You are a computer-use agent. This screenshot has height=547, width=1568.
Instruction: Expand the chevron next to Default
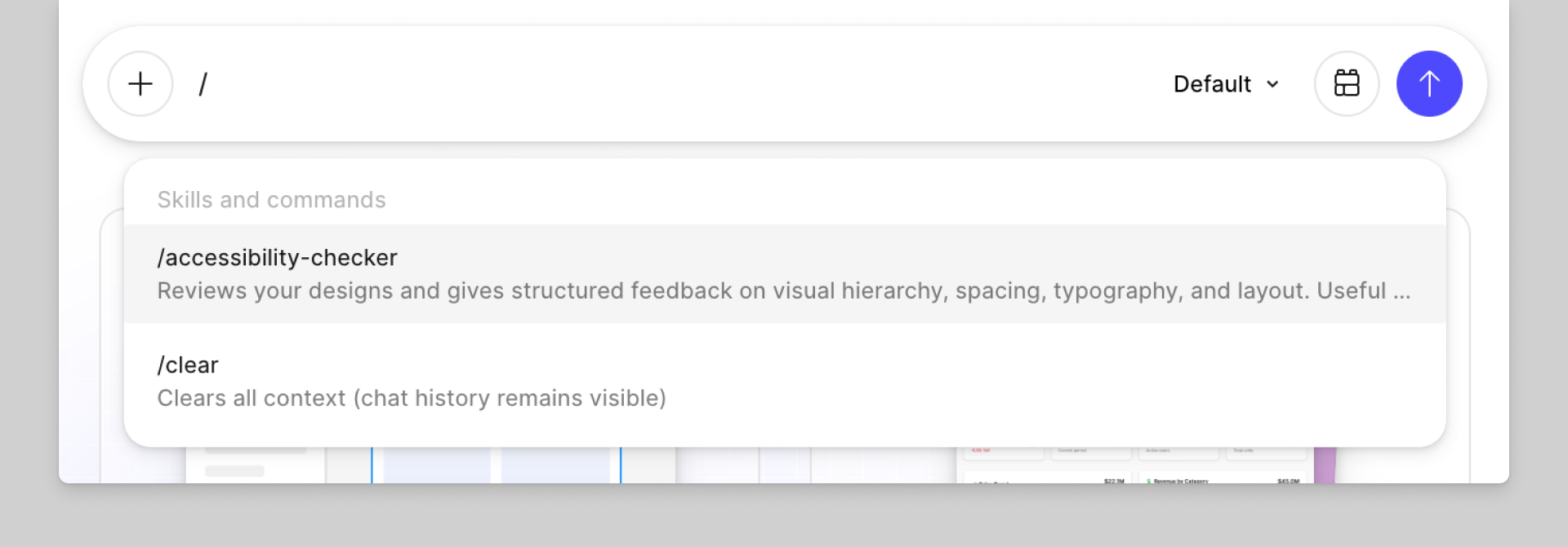1272,84
